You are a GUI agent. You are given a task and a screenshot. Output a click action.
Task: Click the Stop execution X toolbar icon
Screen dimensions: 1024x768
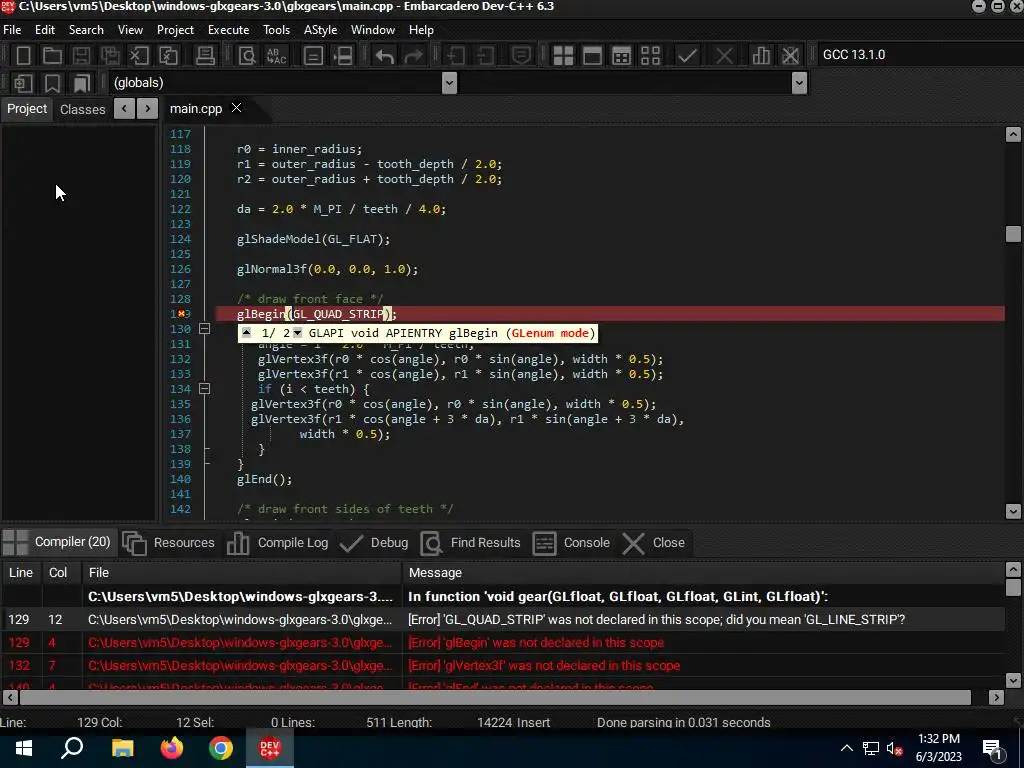pos(724,56)
